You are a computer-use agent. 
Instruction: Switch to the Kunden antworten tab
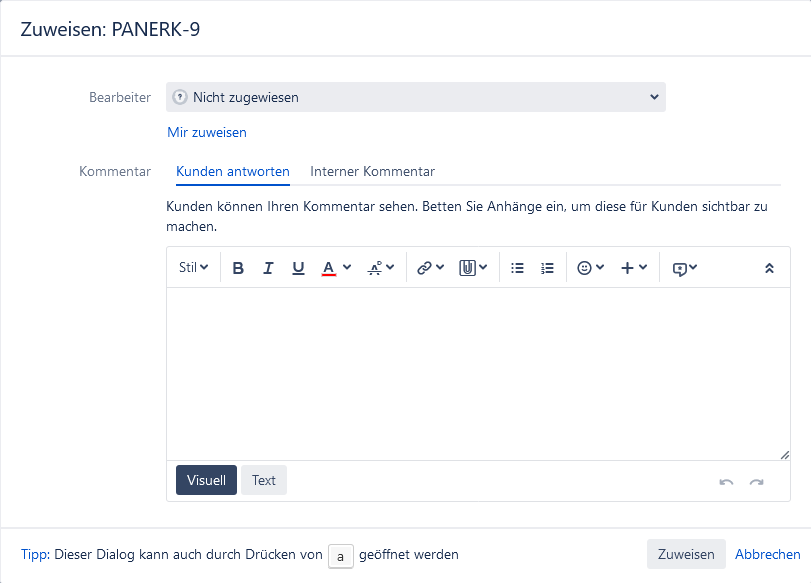233,172
